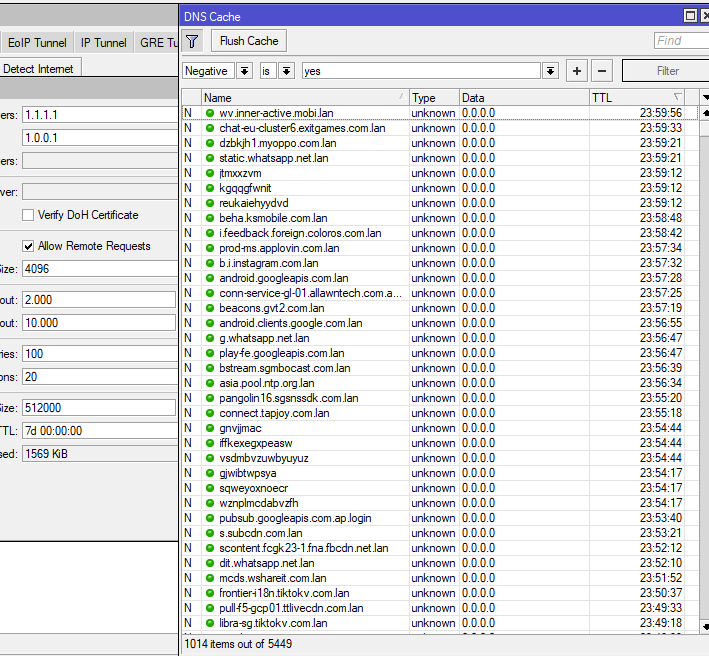Click green icon of i.feedback.foreign.coloros.com.lan row

(210, 233)
